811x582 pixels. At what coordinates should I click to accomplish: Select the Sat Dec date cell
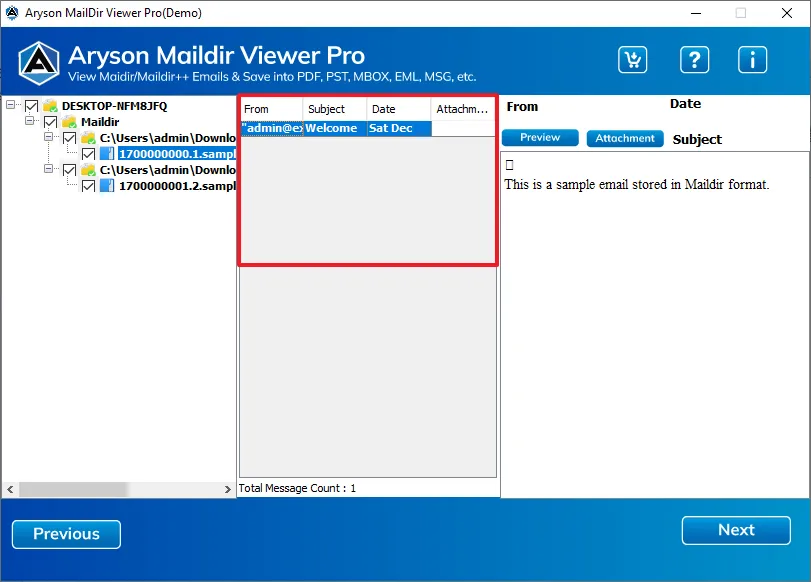click(x=399, y=128)
